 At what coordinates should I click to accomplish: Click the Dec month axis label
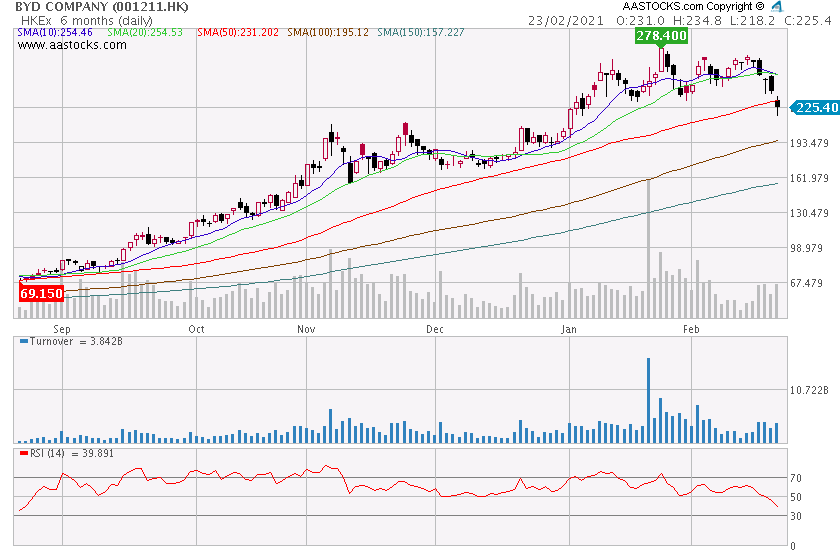point(435,329)
